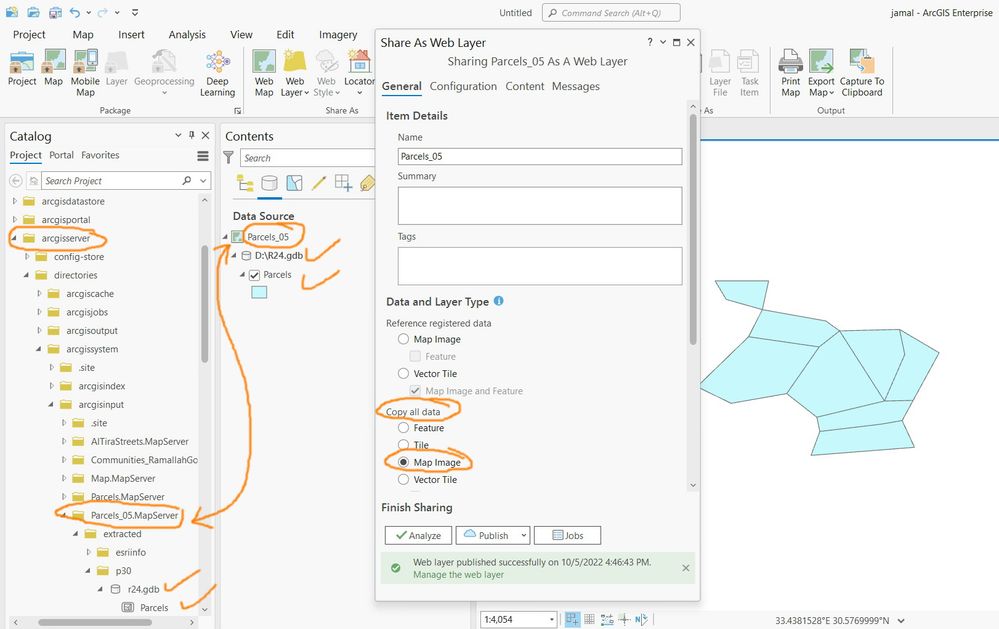999x629 pixels.
Task: Click the Analyze button
Action: pos(418,535)
